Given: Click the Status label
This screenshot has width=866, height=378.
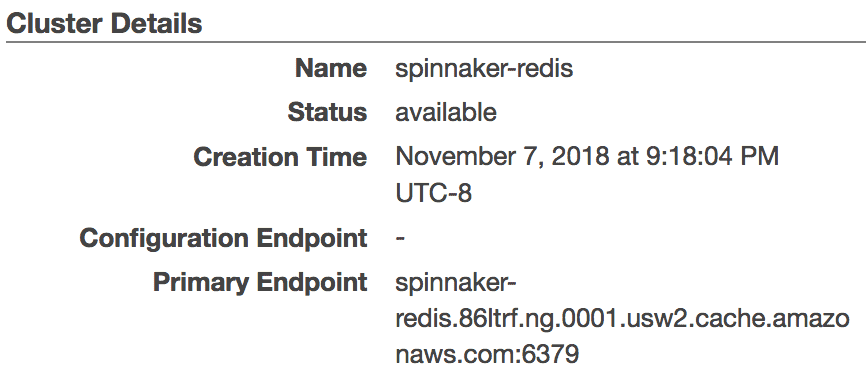Looking at the screenshot, I should pyautogui.click(x=327, y=112).
